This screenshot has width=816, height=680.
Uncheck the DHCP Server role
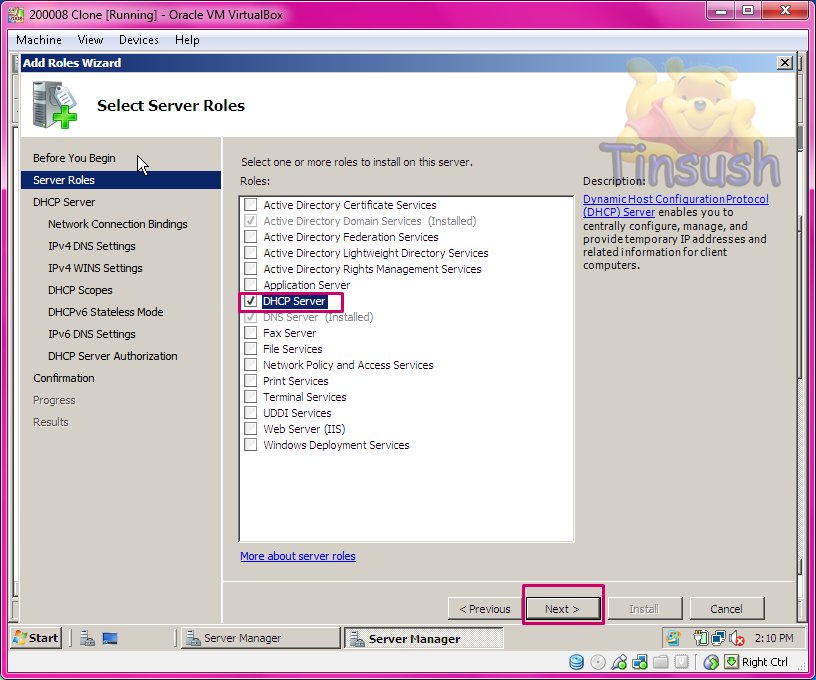(251, 301)
